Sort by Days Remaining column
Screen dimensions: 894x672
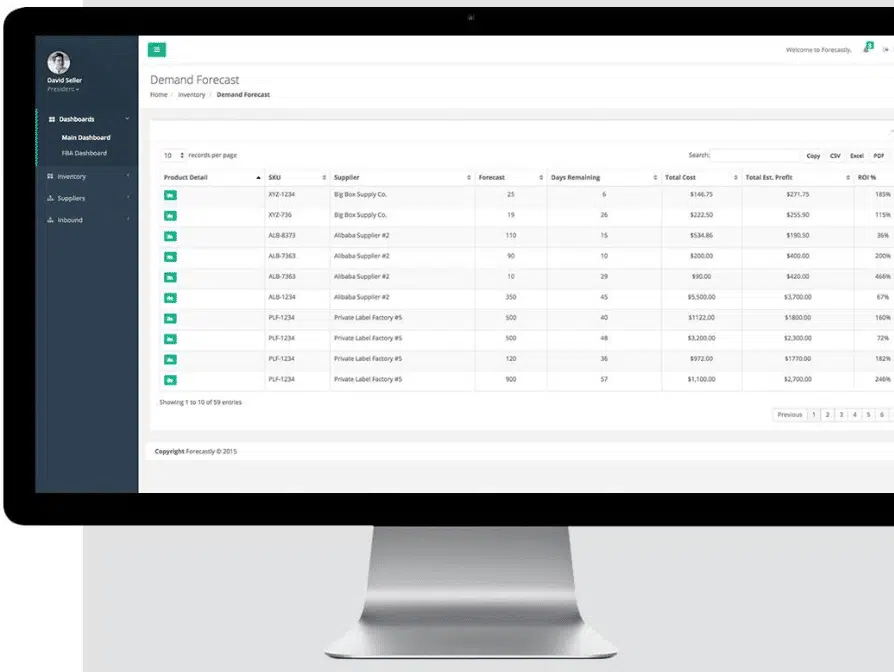(604, 177)
